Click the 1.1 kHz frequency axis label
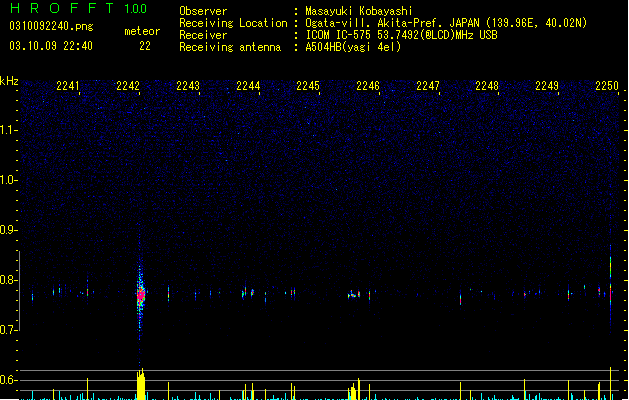Image resolution: width=629 pixels, height=400 pixels. pos(9,130)
